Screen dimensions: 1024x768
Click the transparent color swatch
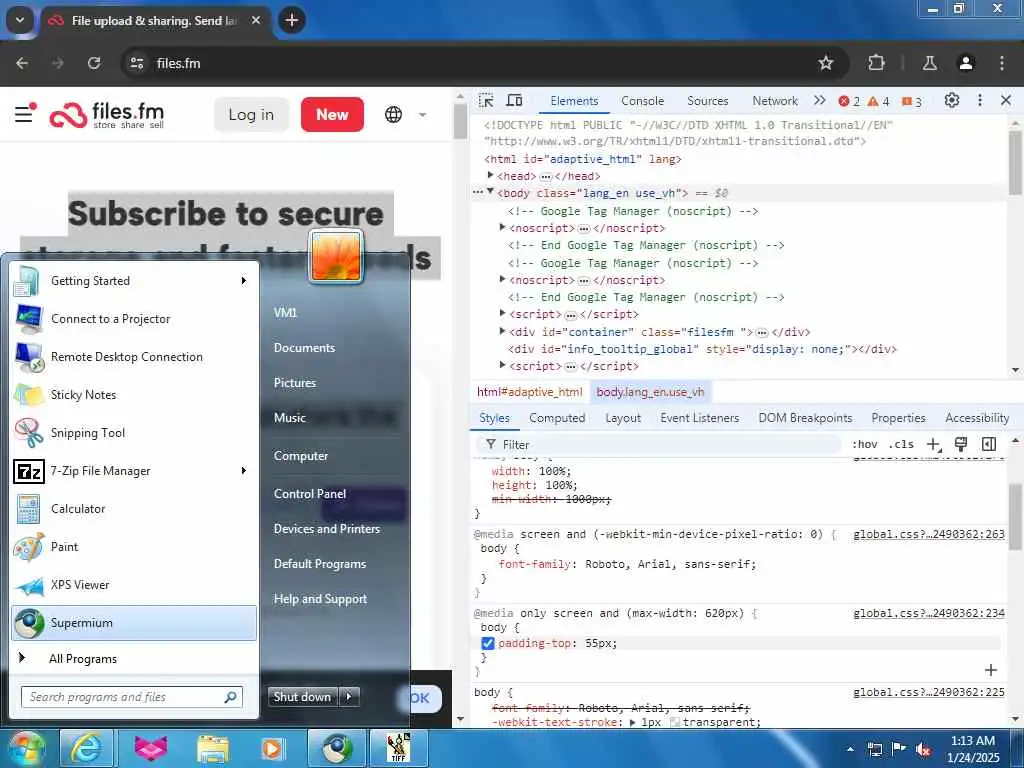(x=675, y=722)
